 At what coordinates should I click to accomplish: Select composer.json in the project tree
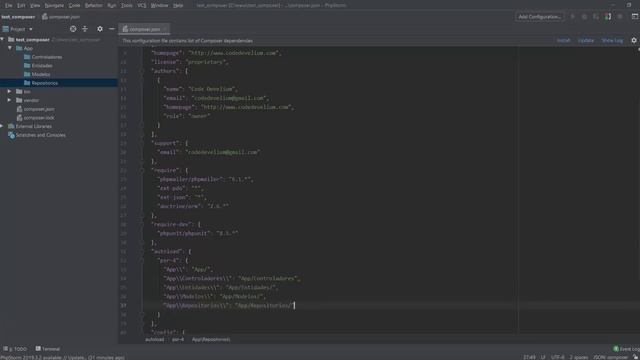39,109
